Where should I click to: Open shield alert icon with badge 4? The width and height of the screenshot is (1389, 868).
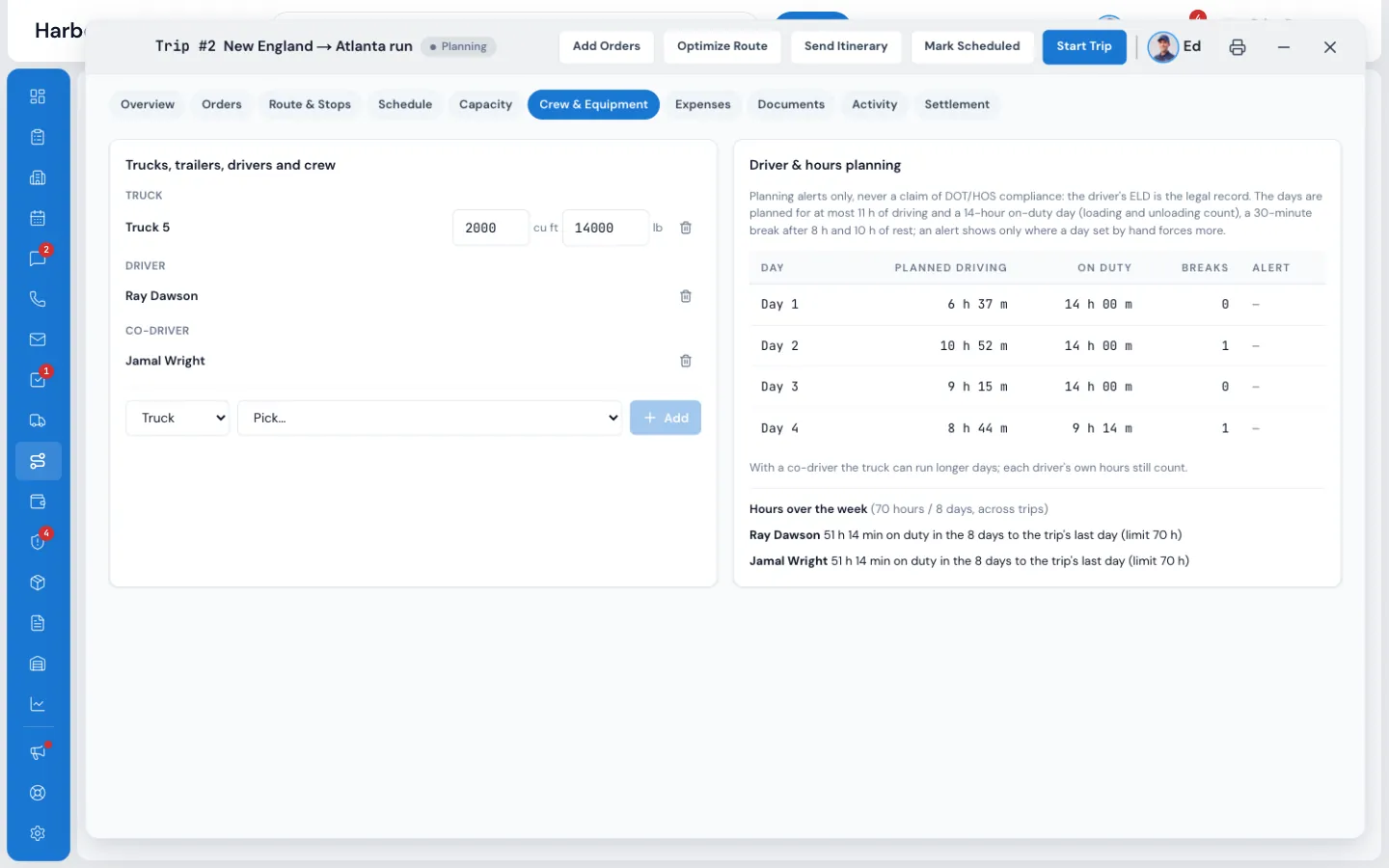38,542
